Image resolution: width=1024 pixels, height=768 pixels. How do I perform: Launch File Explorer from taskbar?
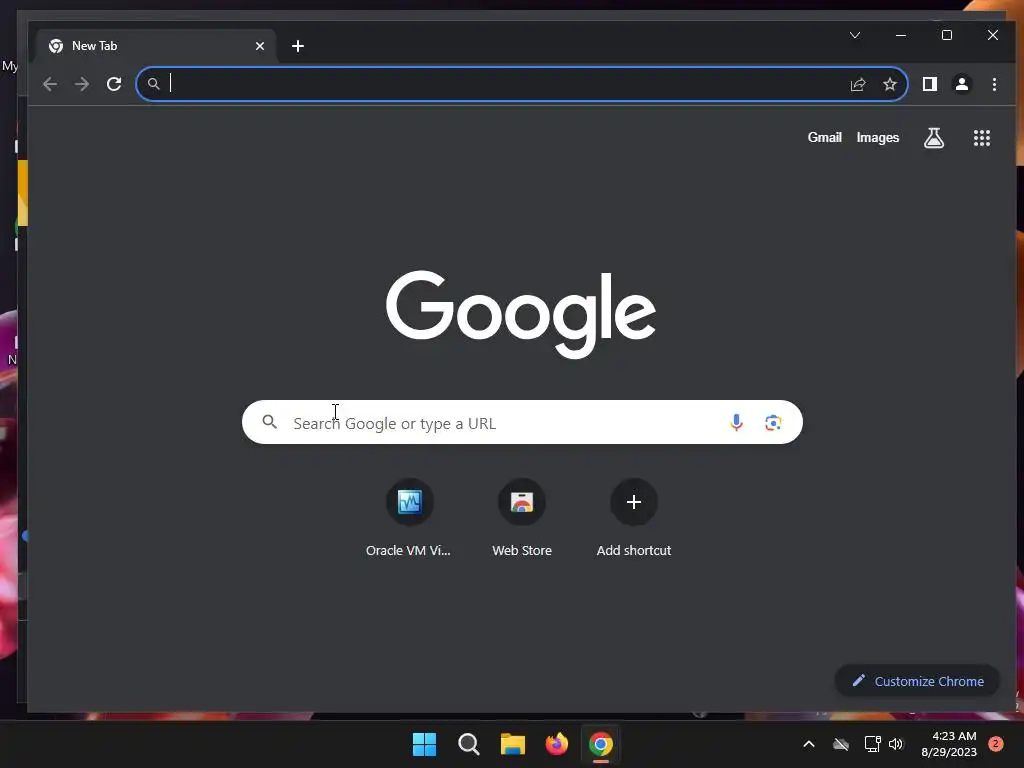tap(513, 744)
